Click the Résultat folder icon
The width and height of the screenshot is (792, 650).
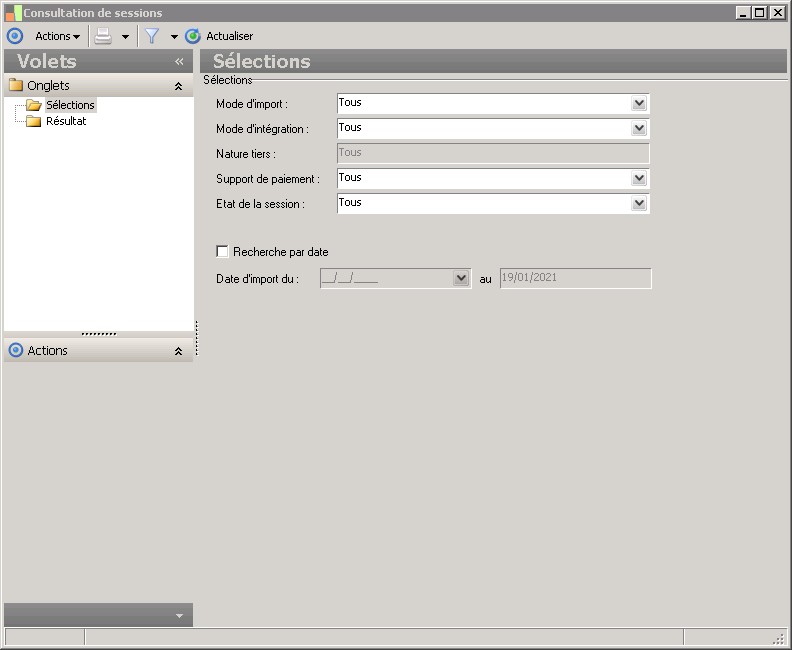[x=33, y=121]
